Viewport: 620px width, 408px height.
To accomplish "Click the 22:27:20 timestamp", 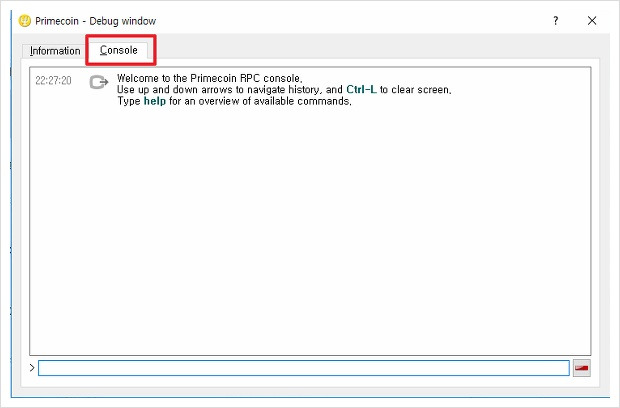I will tap(53, 81).
